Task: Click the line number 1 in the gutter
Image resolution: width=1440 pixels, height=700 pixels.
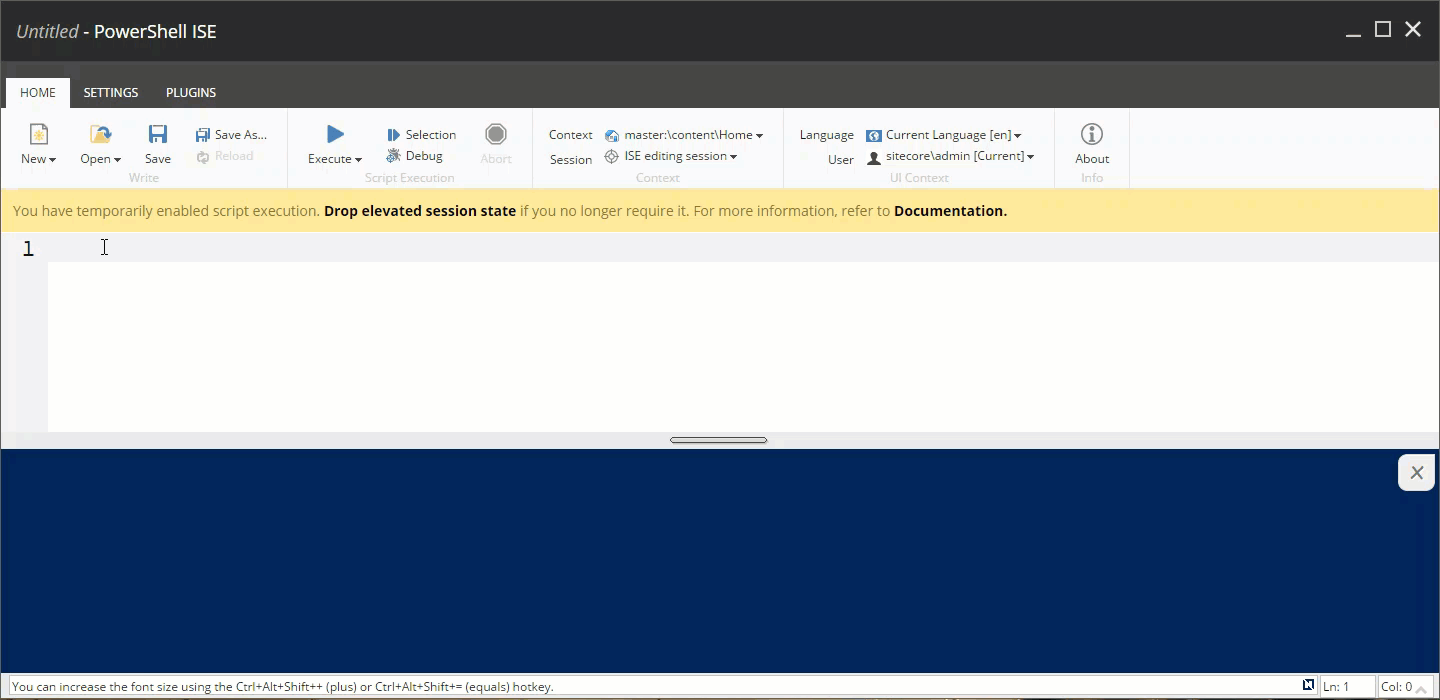Action: click(28, 248)
